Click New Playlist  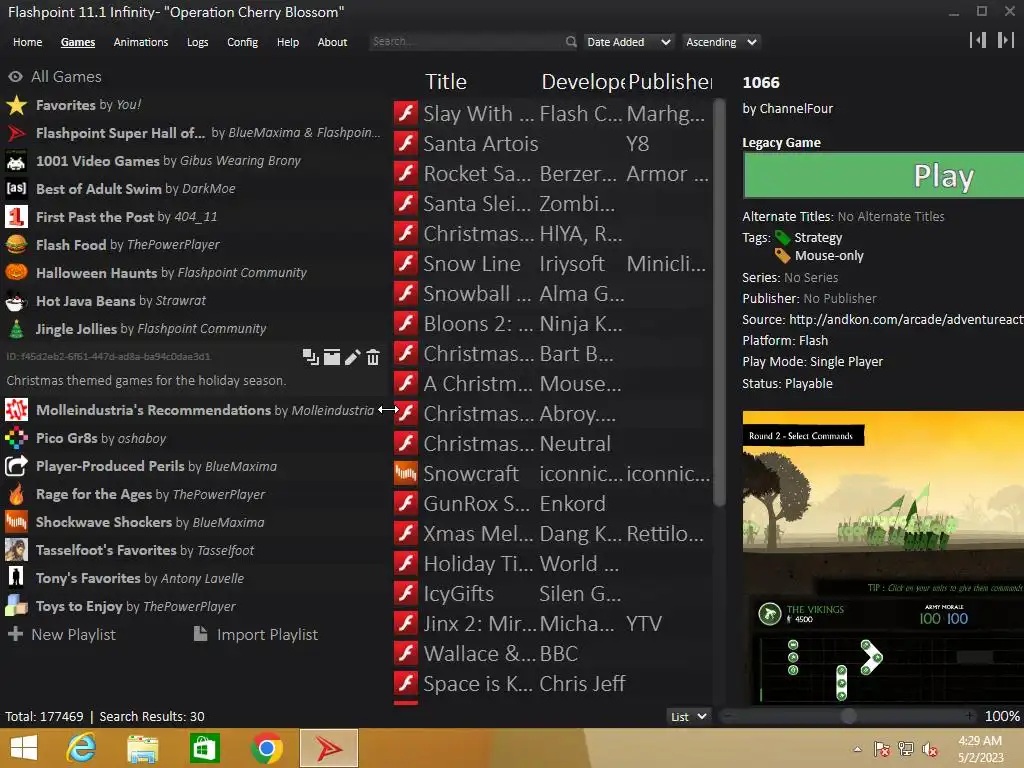click(x=61, y=634)
